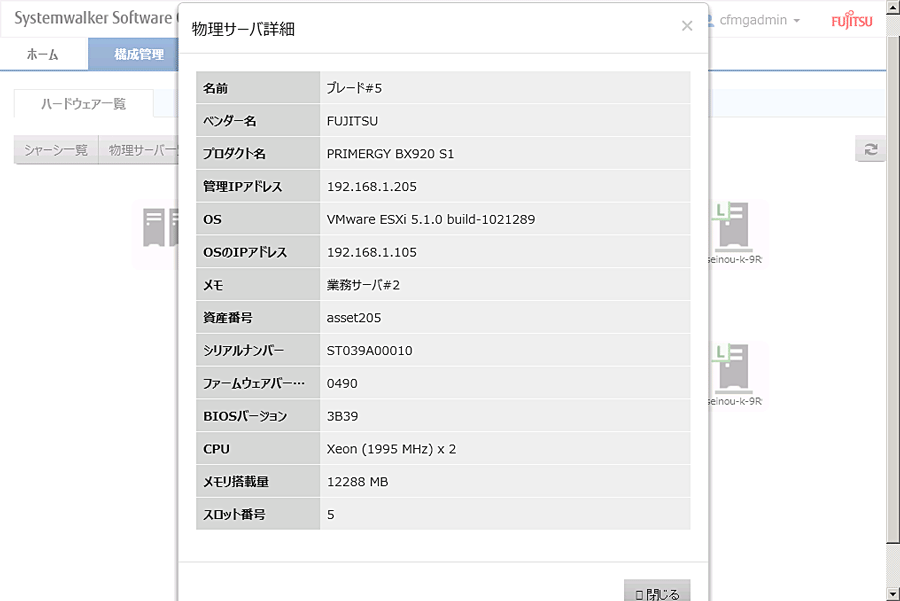
Task: Click asset number asset205
Action: click(354, 317)
